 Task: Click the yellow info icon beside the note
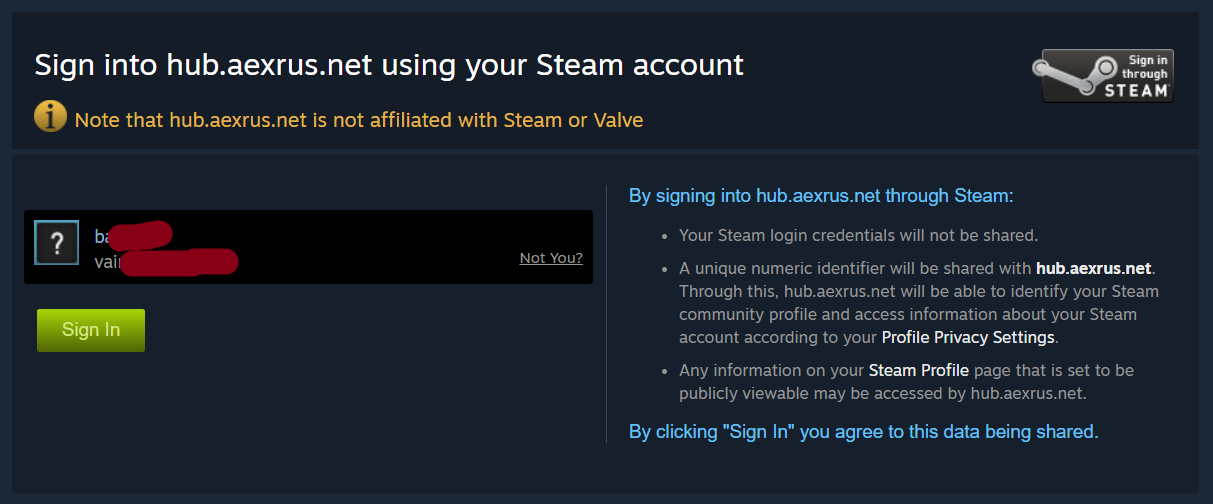[50, 117]
